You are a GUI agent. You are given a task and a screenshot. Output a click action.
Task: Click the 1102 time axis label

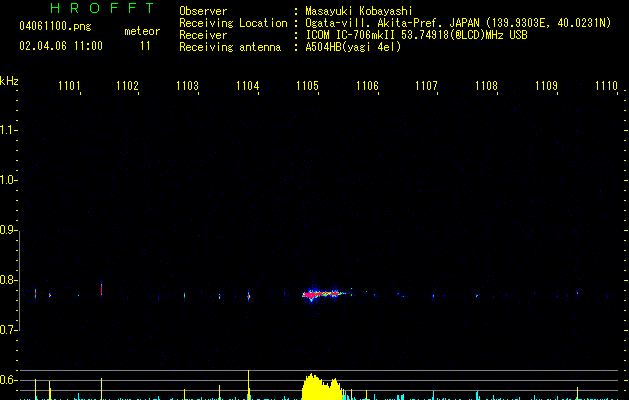pos(127,85)
